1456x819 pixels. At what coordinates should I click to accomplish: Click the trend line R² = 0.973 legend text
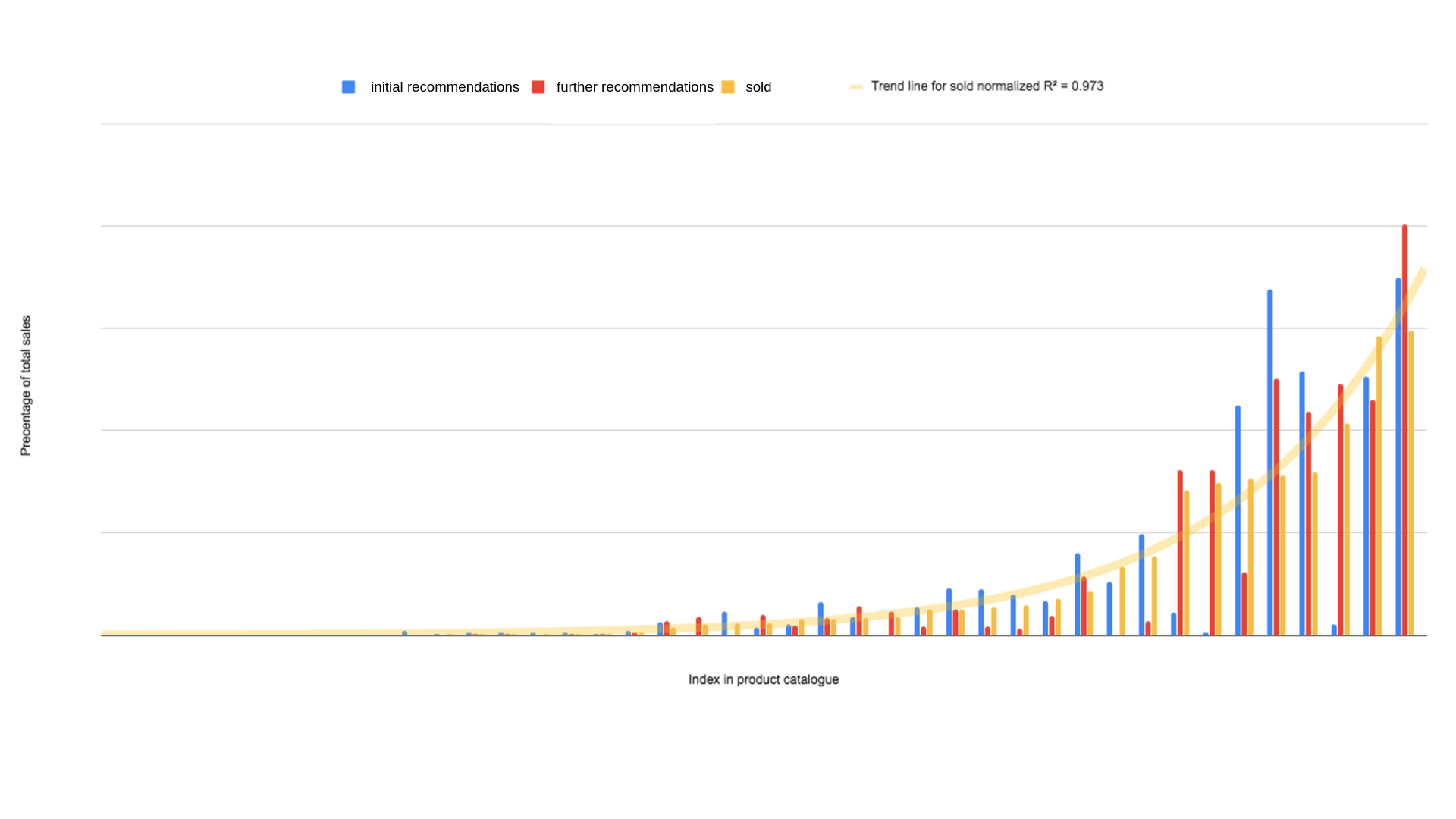987,86
